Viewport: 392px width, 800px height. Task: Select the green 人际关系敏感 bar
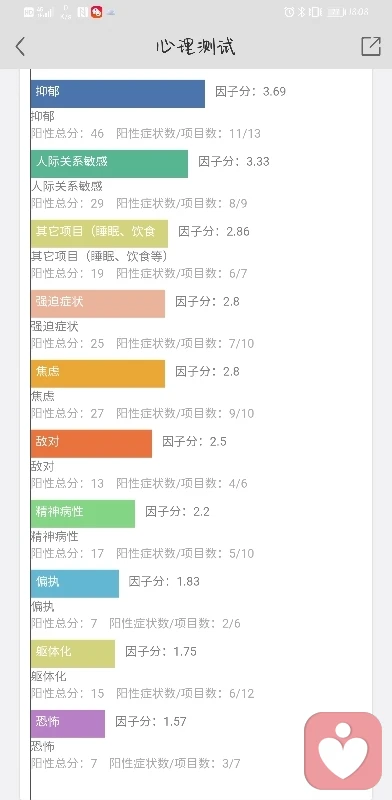[x=109, y=164]
